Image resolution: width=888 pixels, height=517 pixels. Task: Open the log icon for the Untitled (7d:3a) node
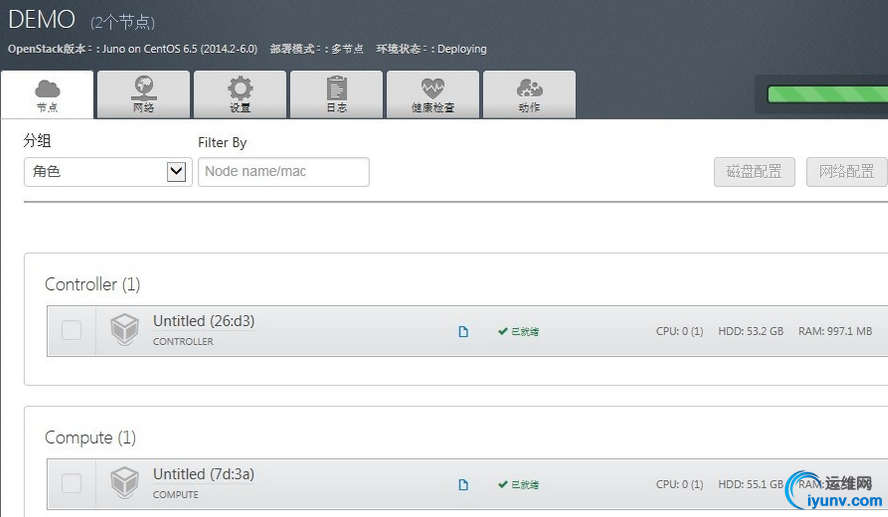coord(463,484)
